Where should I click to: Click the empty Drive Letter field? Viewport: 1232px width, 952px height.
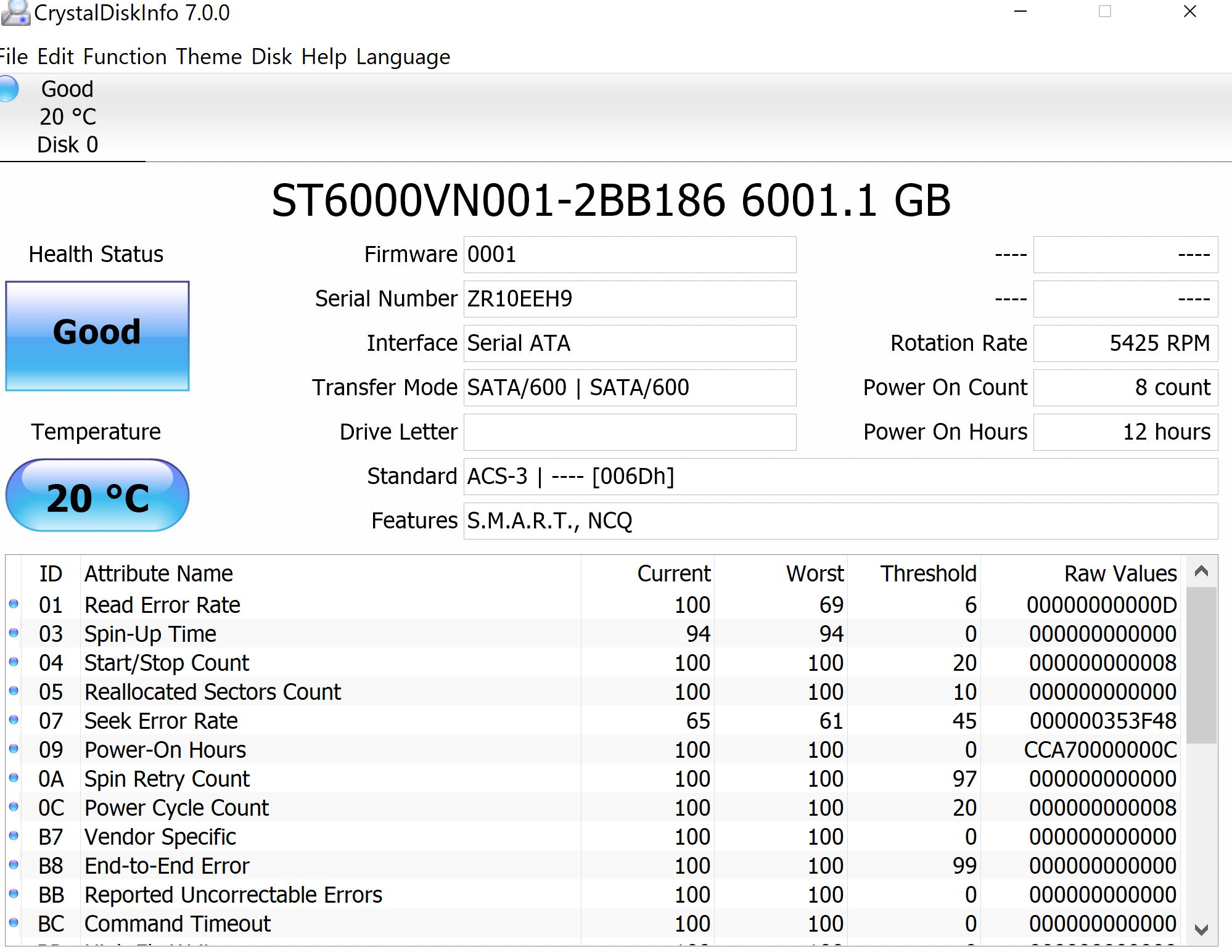630,432
